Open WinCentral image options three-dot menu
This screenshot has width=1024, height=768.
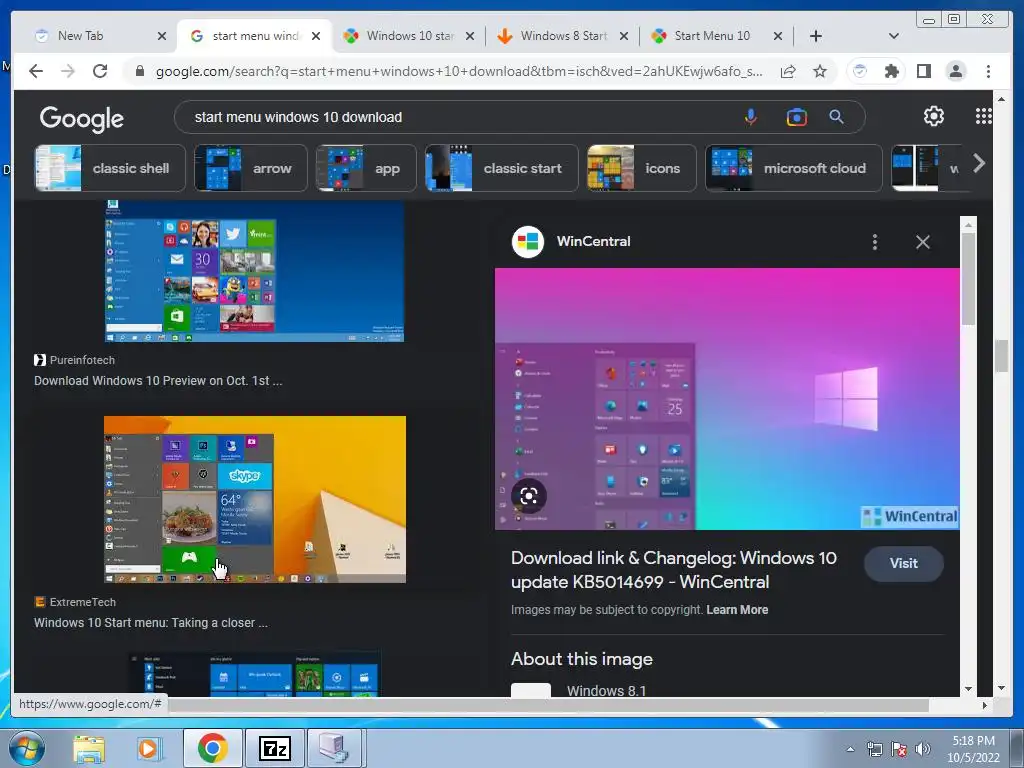tap(874, 242)
